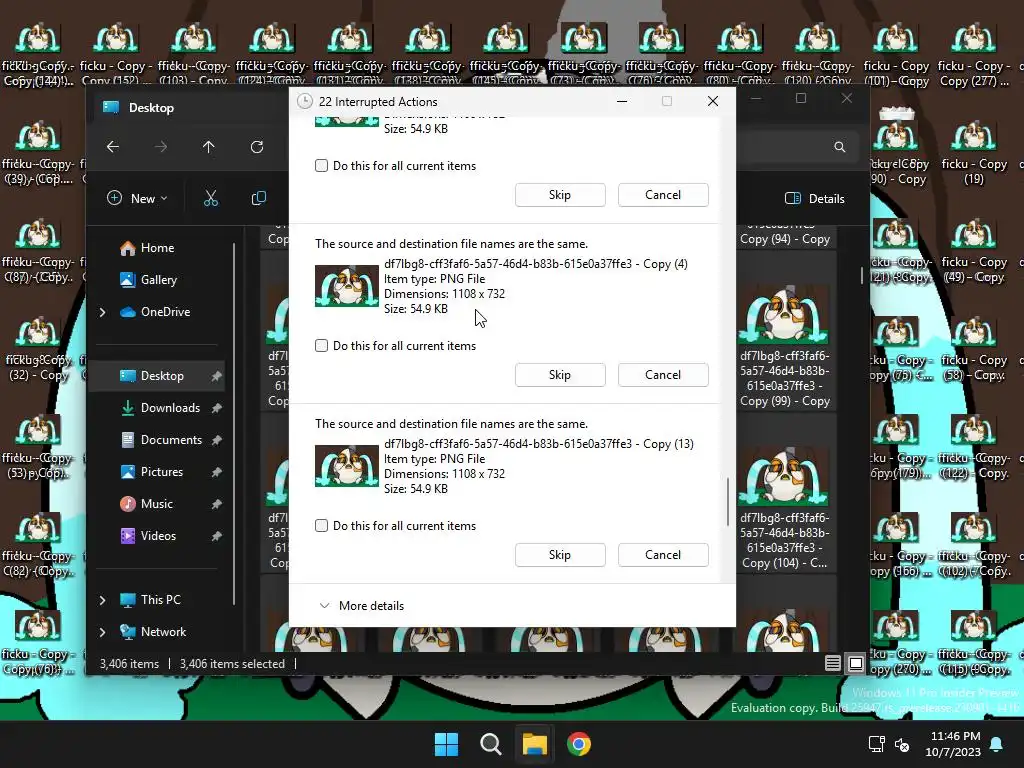Open the network status tray icon
The height and width of the screenshot is (768, 1024).
pyautogui.click(x=876, y=744)
